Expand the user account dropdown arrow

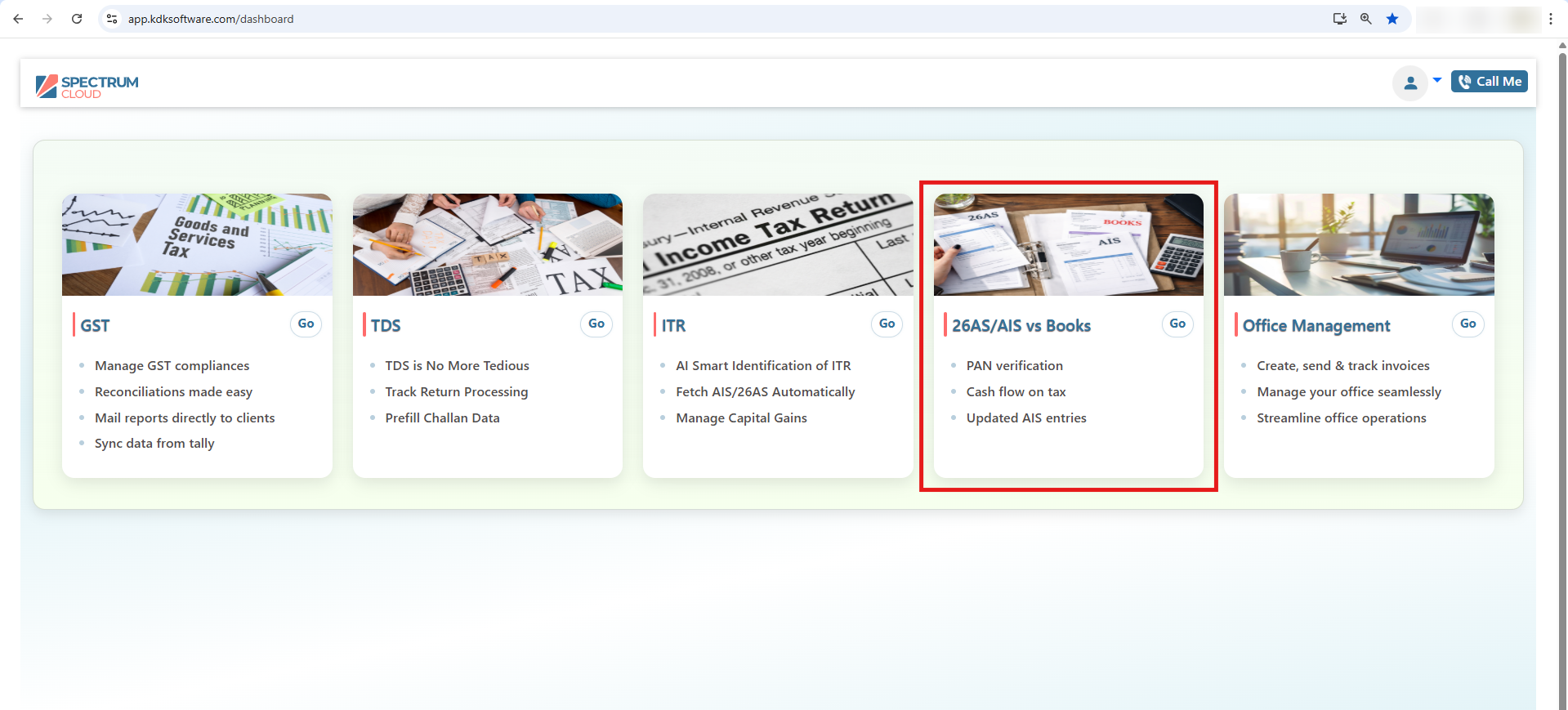coord(1437,80)
